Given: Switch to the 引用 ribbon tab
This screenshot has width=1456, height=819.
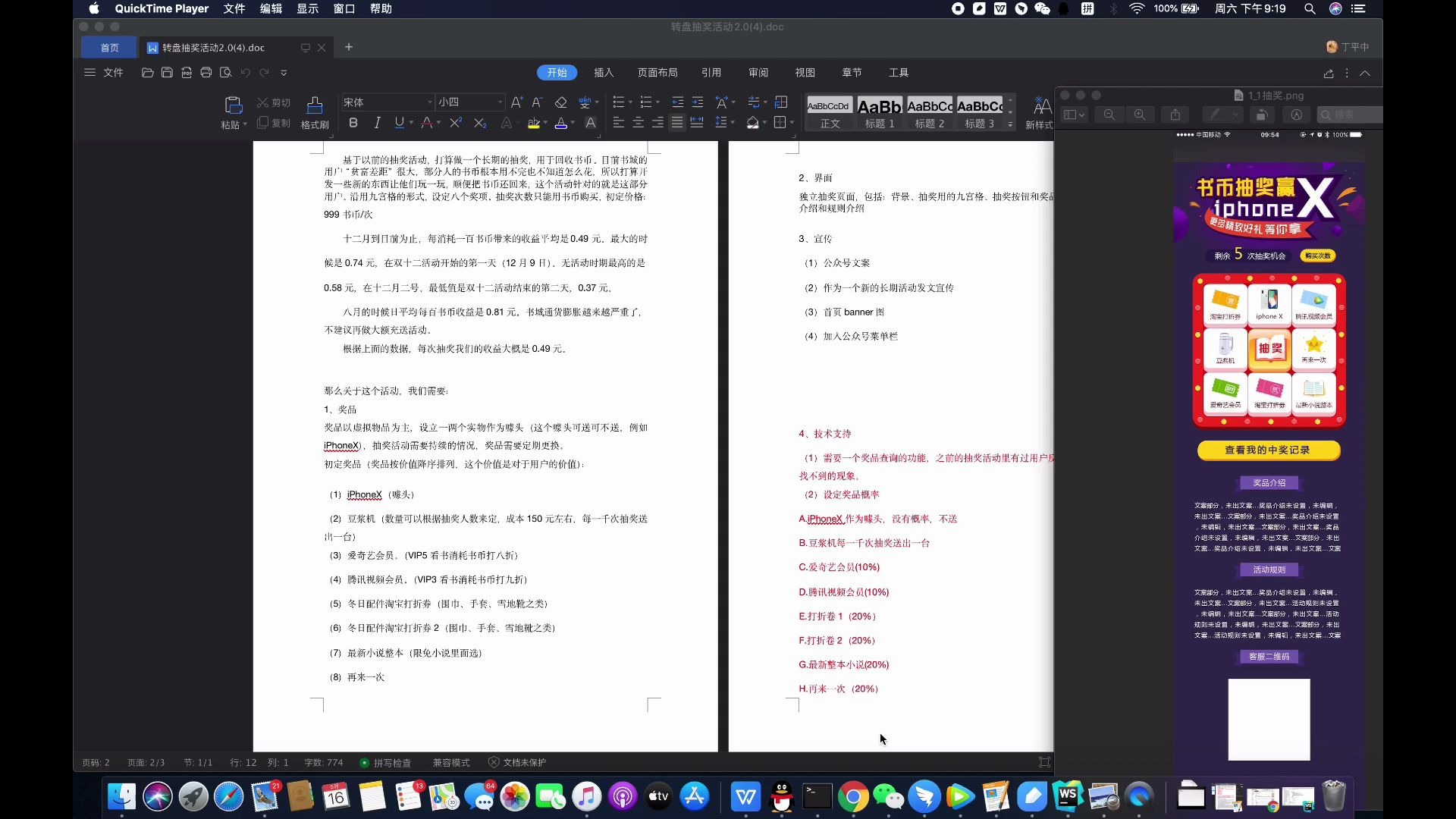Looking at the screenshot, I should [x=711, y=73].
